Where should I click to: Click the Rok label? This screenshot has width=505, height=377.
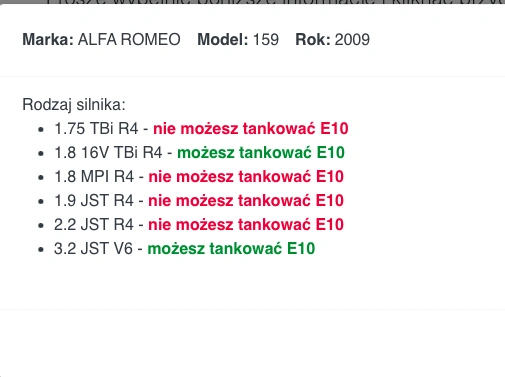(313, 40)
